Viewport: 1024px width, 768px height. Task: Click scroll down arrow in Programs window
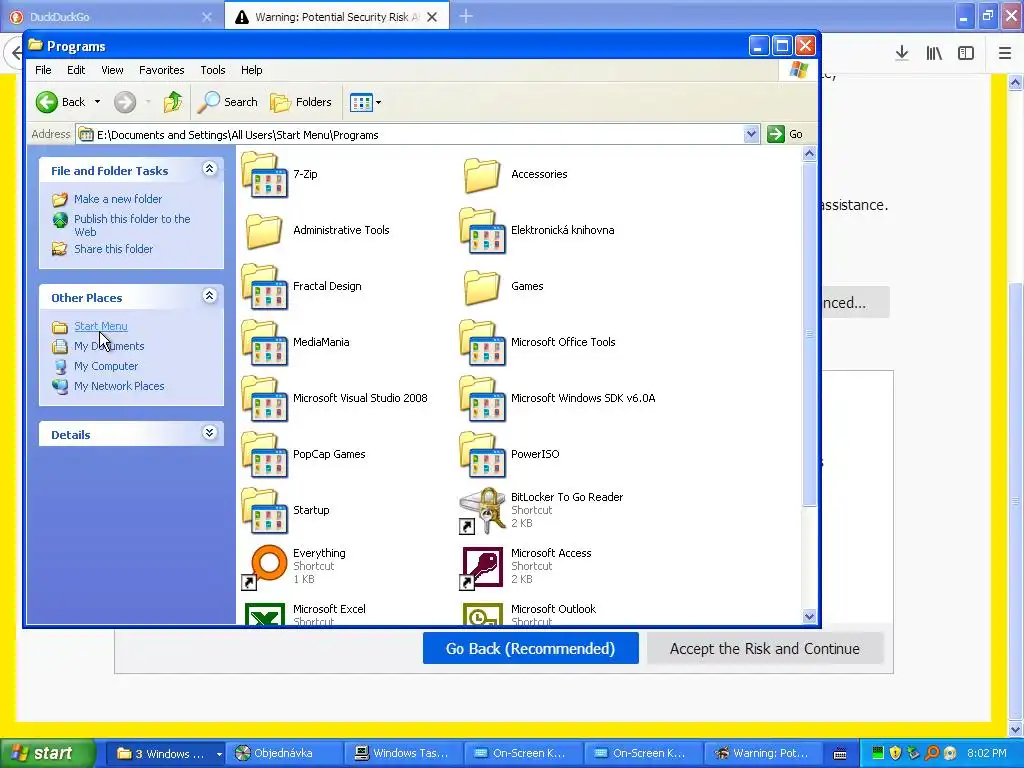click(x=809, y=616)
